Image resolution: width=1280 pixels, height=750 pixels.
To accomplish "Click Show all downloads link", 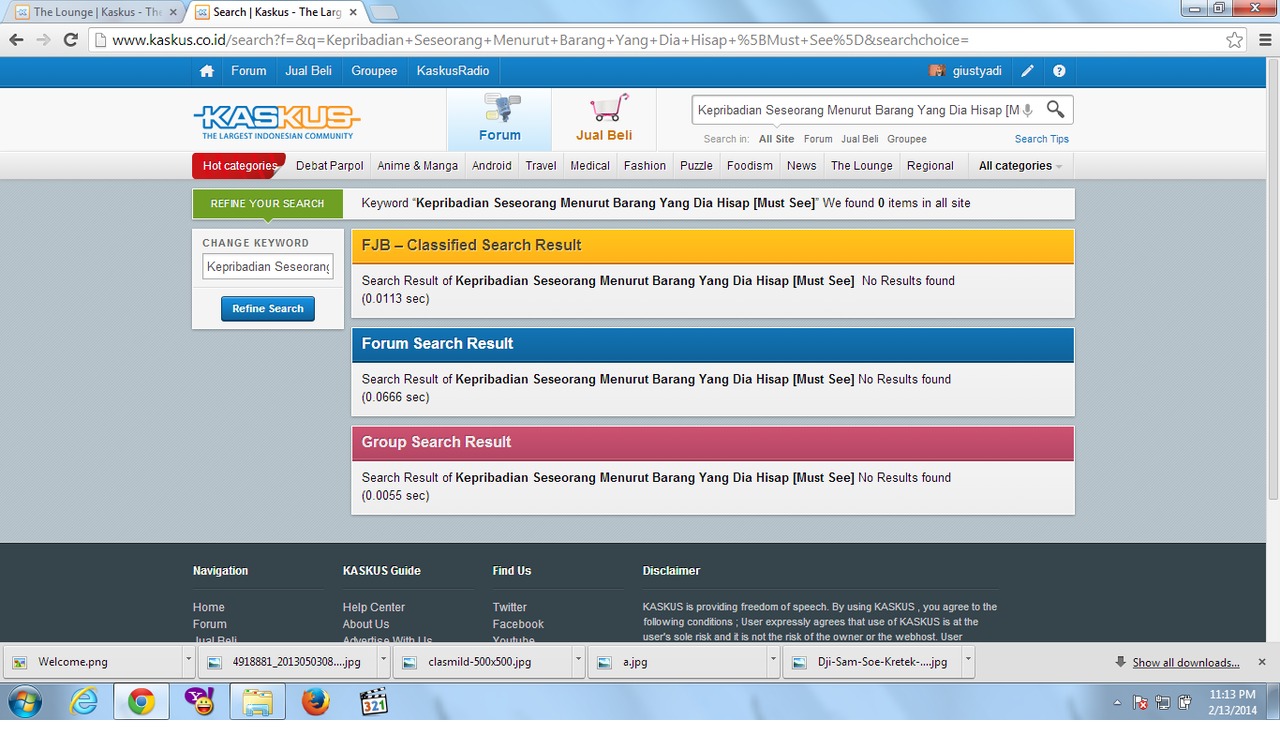I will pyautogui.click(x=1185, y=662).
